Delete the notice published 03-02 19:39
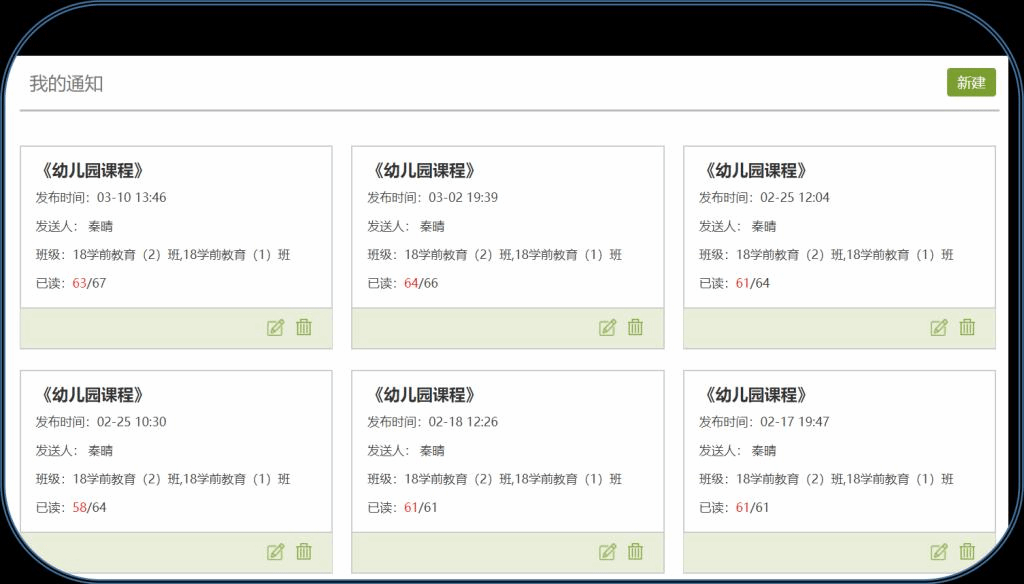 point(635,327)
